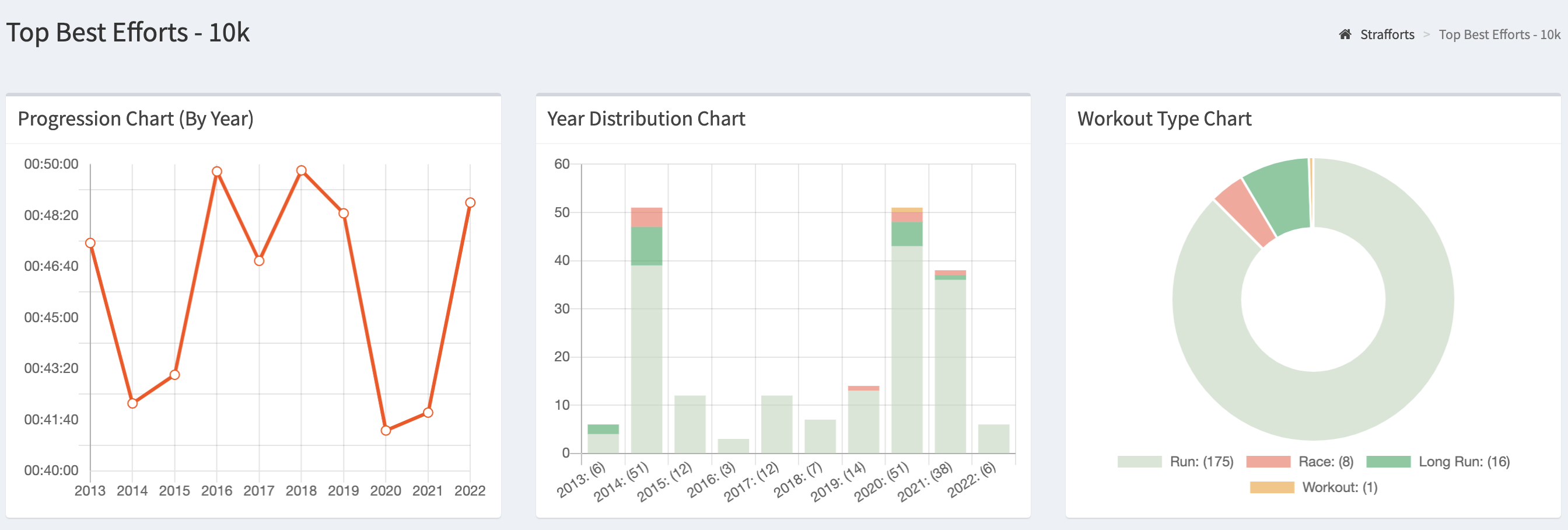Toggle the Workout (1) legend item
The width and height of the screenshot is (1568, 530).
1313,487
